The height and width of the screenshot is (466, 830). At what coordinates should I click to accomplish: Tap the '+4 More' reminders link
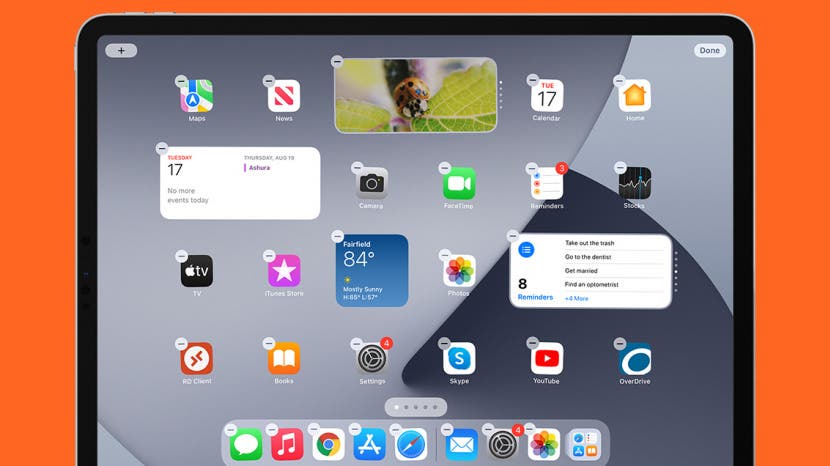pyautogui.click(x=576, y=299)
